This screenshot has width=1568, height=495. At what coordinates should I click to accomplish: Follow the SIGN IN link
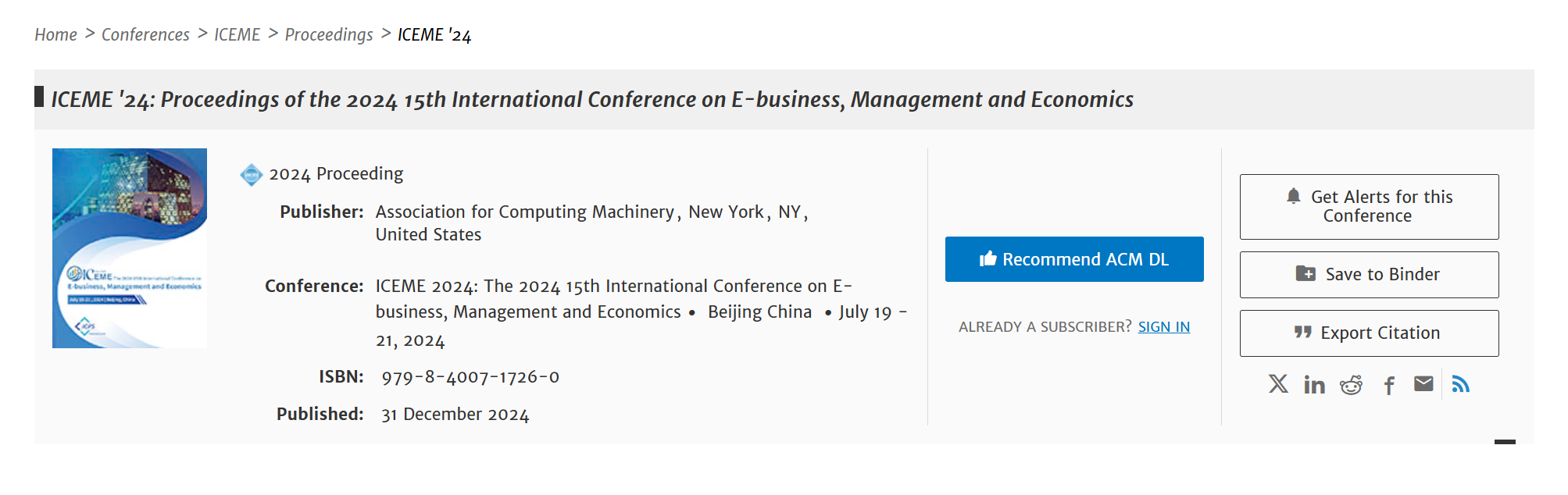point(1163,327)
